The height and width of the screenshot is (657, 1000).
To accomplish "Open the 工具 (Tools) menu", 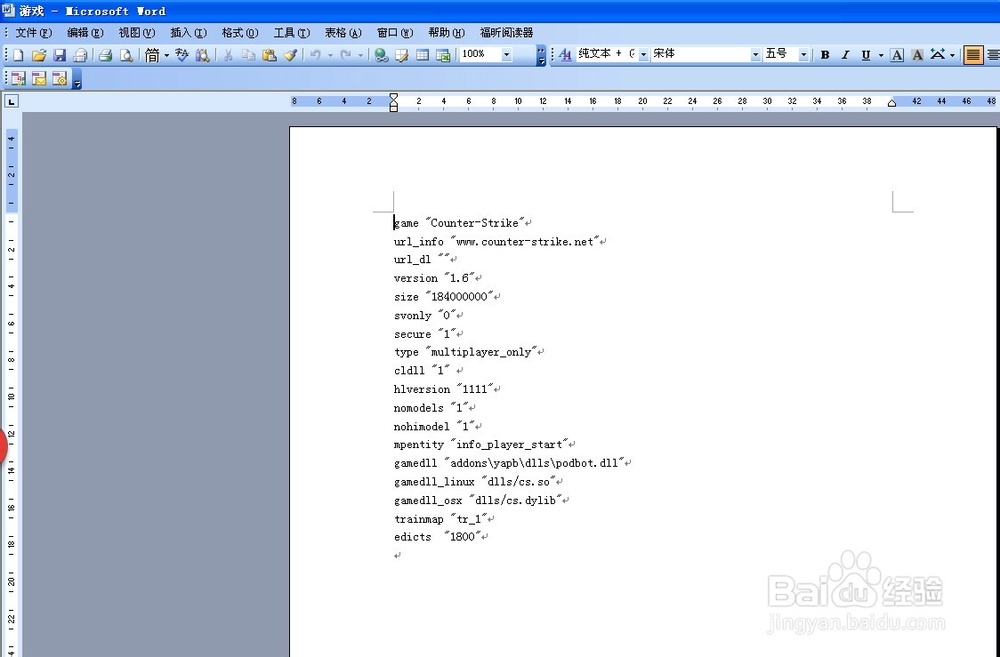I will [291, 33].
